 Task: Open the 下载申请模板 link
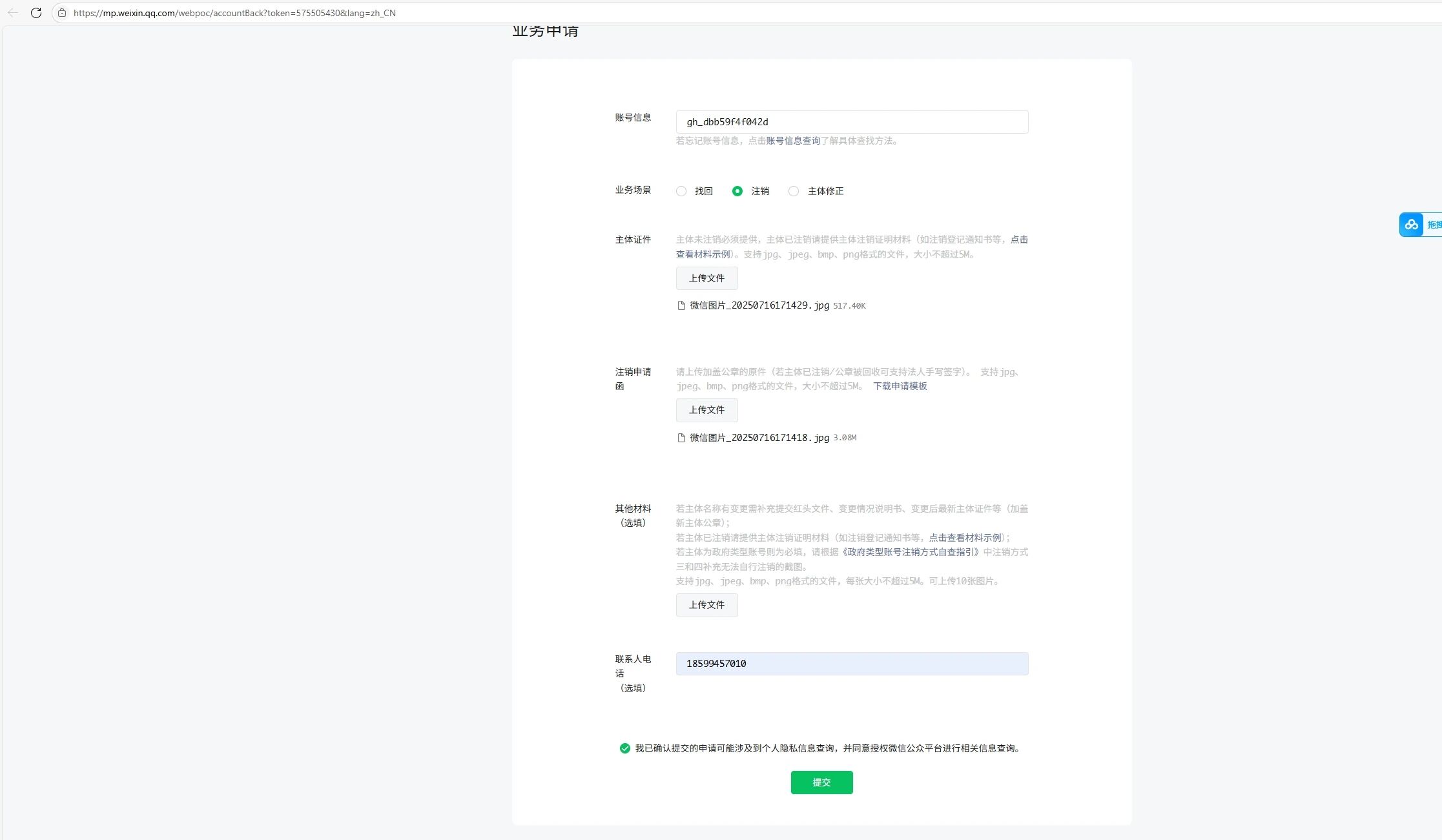[x=900, y=386]
